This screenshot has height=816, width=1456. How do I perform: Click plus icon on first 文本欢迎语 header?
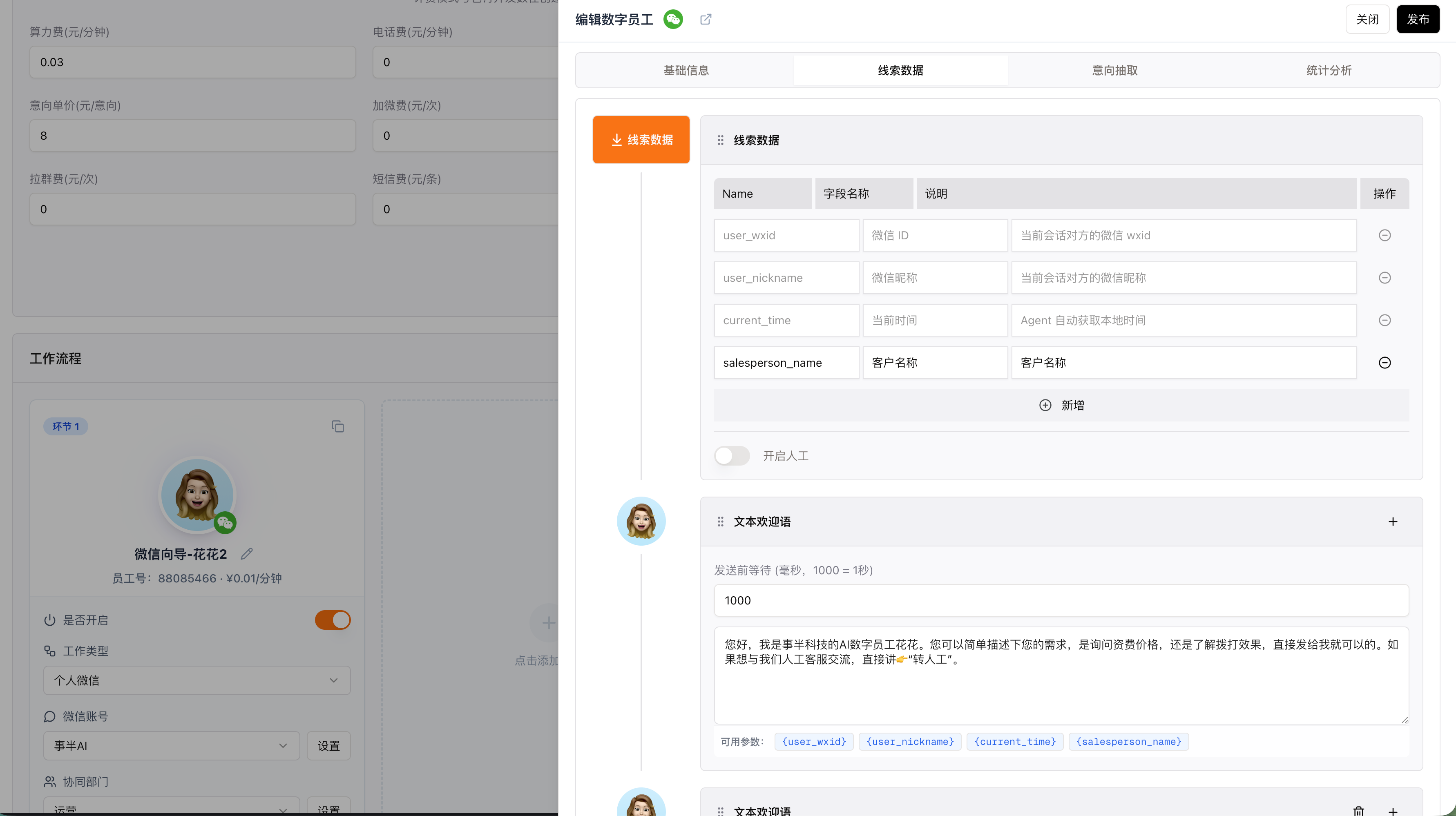point(1393,522)
